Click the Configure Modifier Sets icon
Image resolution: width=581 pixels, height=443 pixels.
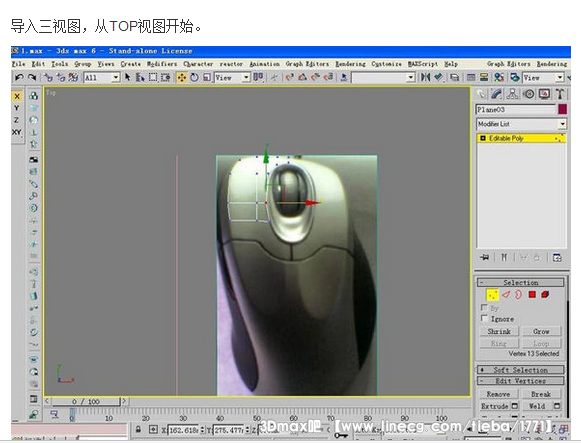pos(557,257)
